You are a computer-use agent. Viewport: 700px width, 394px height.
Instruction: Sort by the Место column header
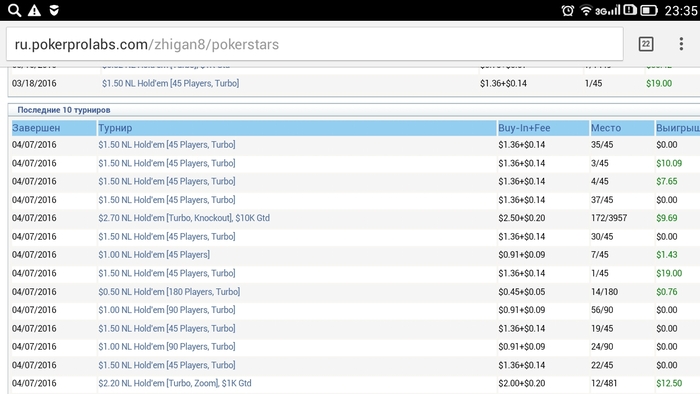(622, 128)
